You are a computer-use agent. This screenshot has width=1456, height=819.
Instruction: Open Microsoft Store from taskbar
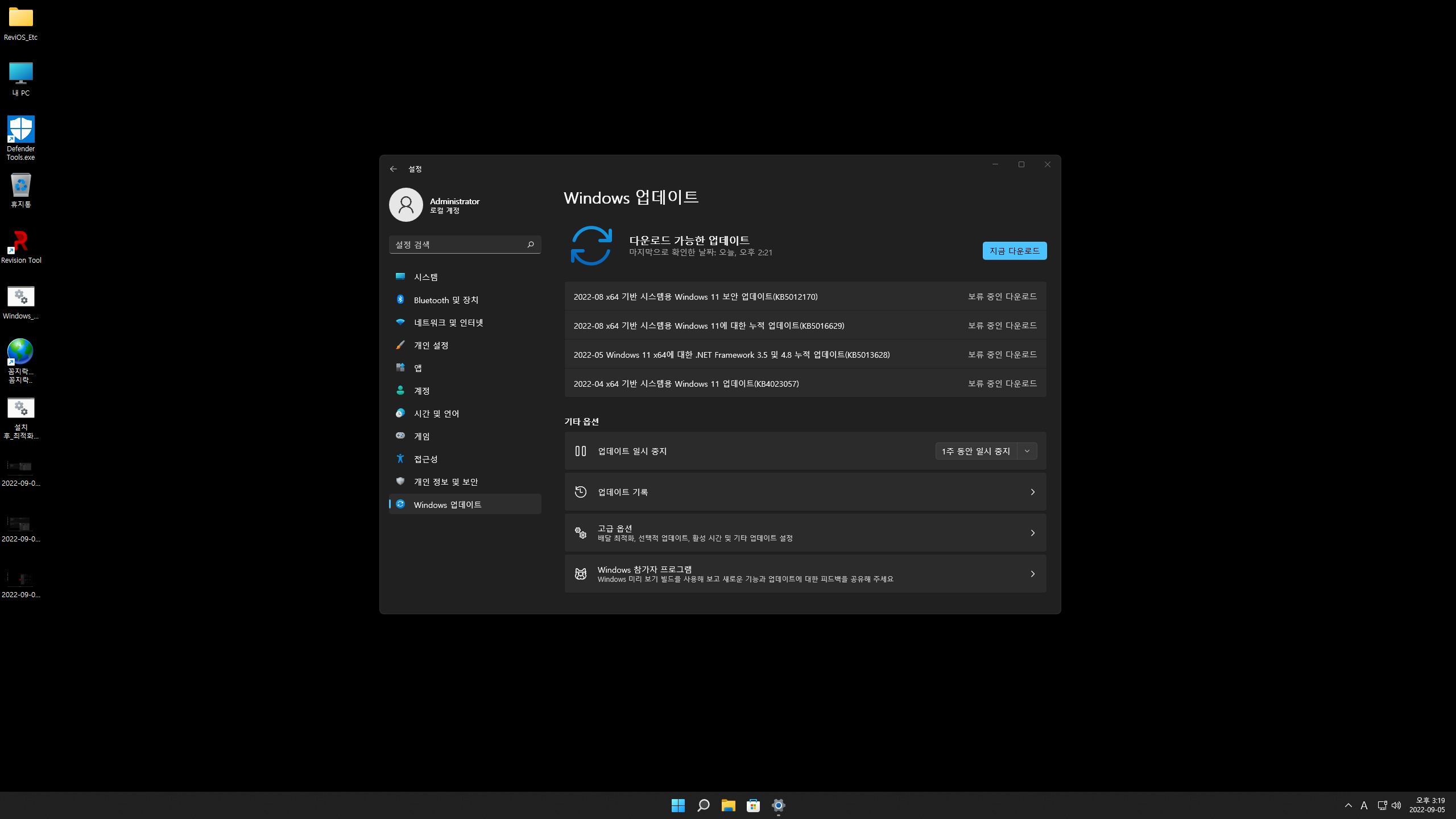click(753, 805)
